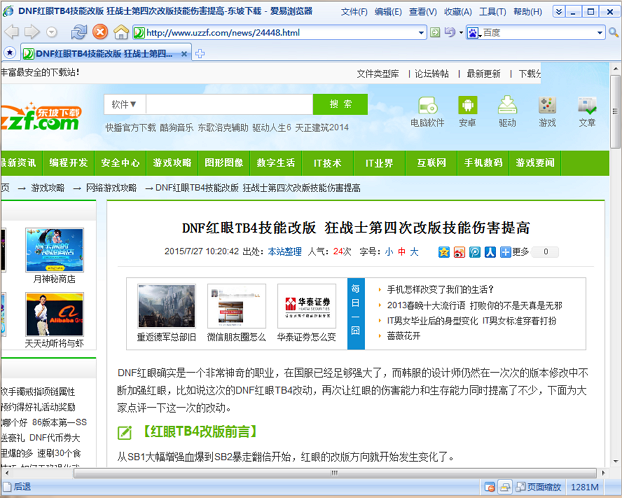Click the 手机怎样改变了我们的生活? link
Image resolution: width=622 pixels, height=498 pixels.
[440, 290]
